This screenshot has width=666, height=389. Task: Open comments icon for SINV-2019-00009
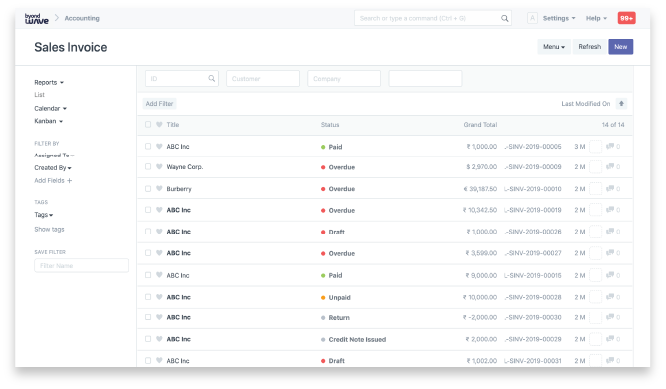point(610,166)
